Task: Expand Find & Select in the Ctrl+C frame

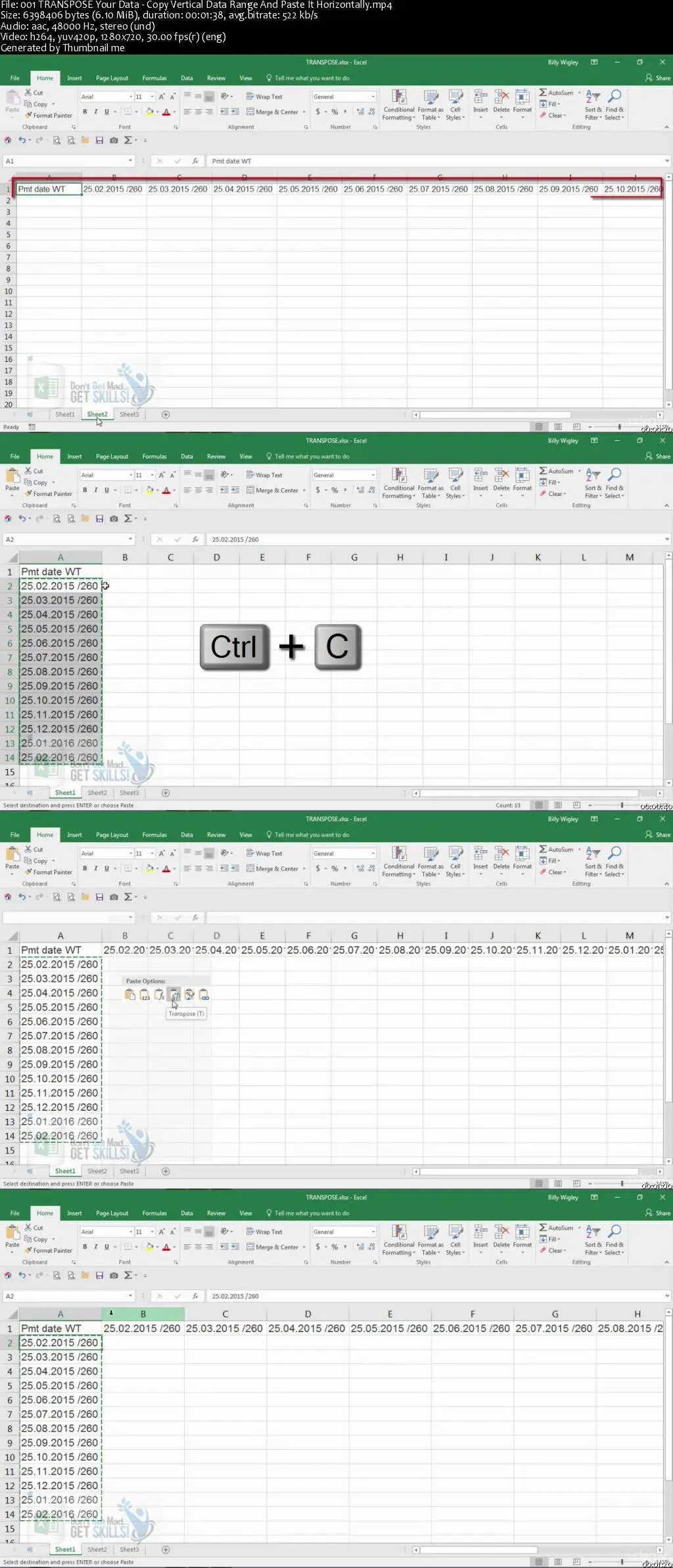Action: 615,483
